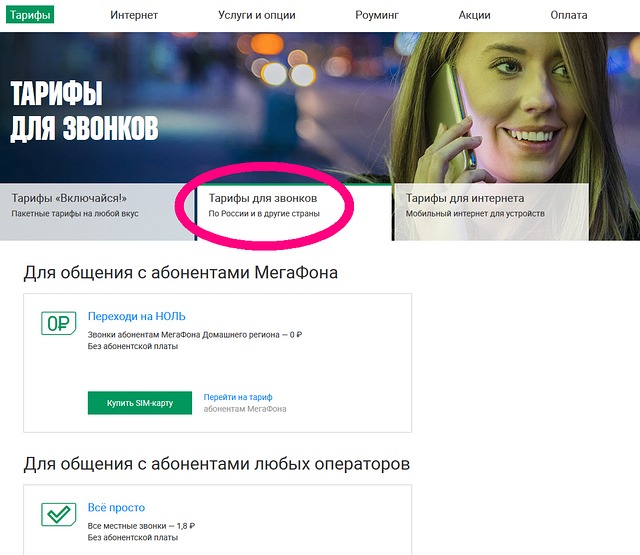Go to the Интернет section
Screen dimensions: 640x555
pos(134,15)
